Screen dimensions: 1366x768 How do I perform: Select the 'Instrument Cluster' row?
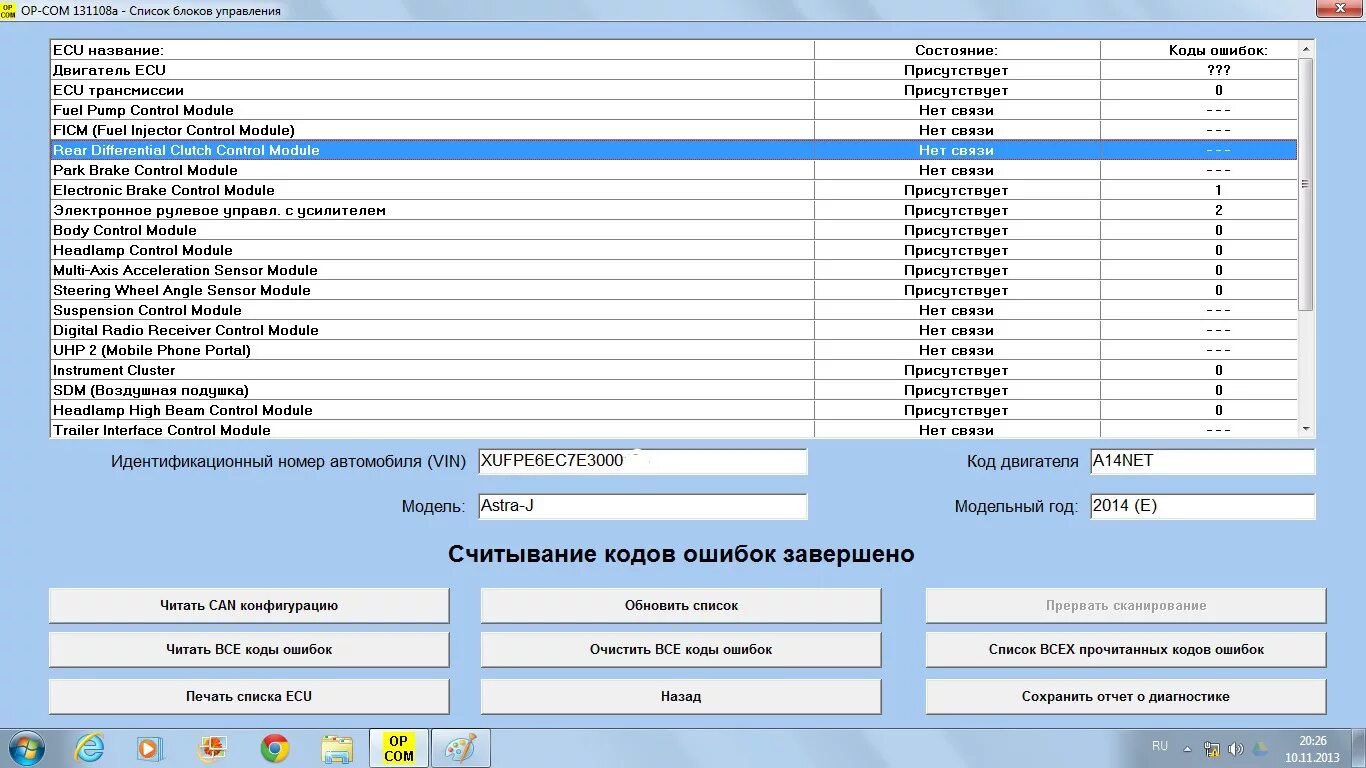click(674, 370)
